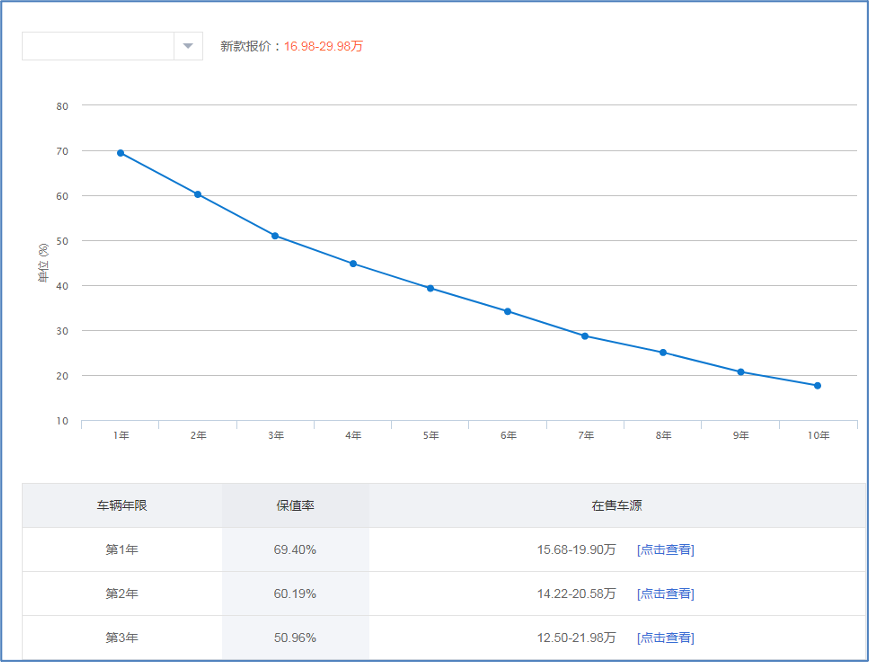The width and height of the screenshot is (870, 662).
Task: Select the 2年 data point on the line
Action: (198, 194)
